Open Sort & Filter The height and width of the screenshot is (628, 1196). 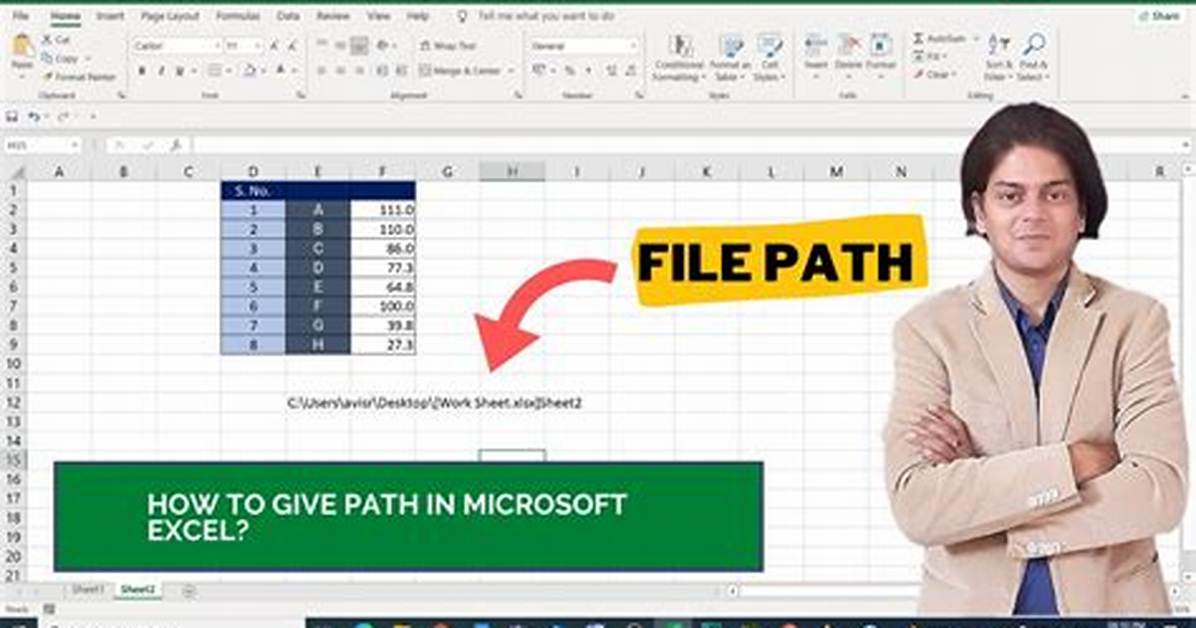(998, 58)
